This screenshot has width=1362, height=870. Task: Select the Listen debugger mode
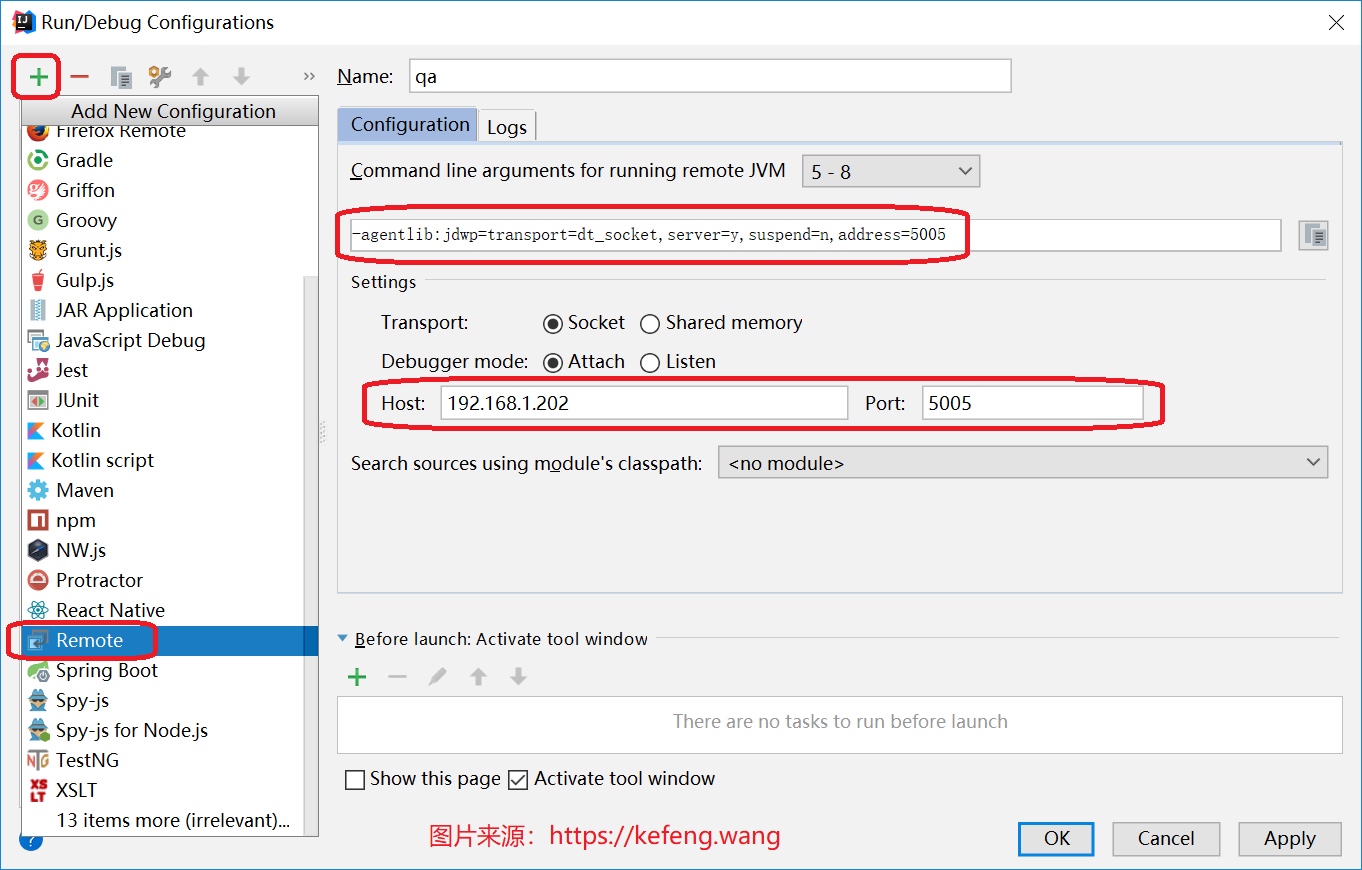click(x=650, y=363)
